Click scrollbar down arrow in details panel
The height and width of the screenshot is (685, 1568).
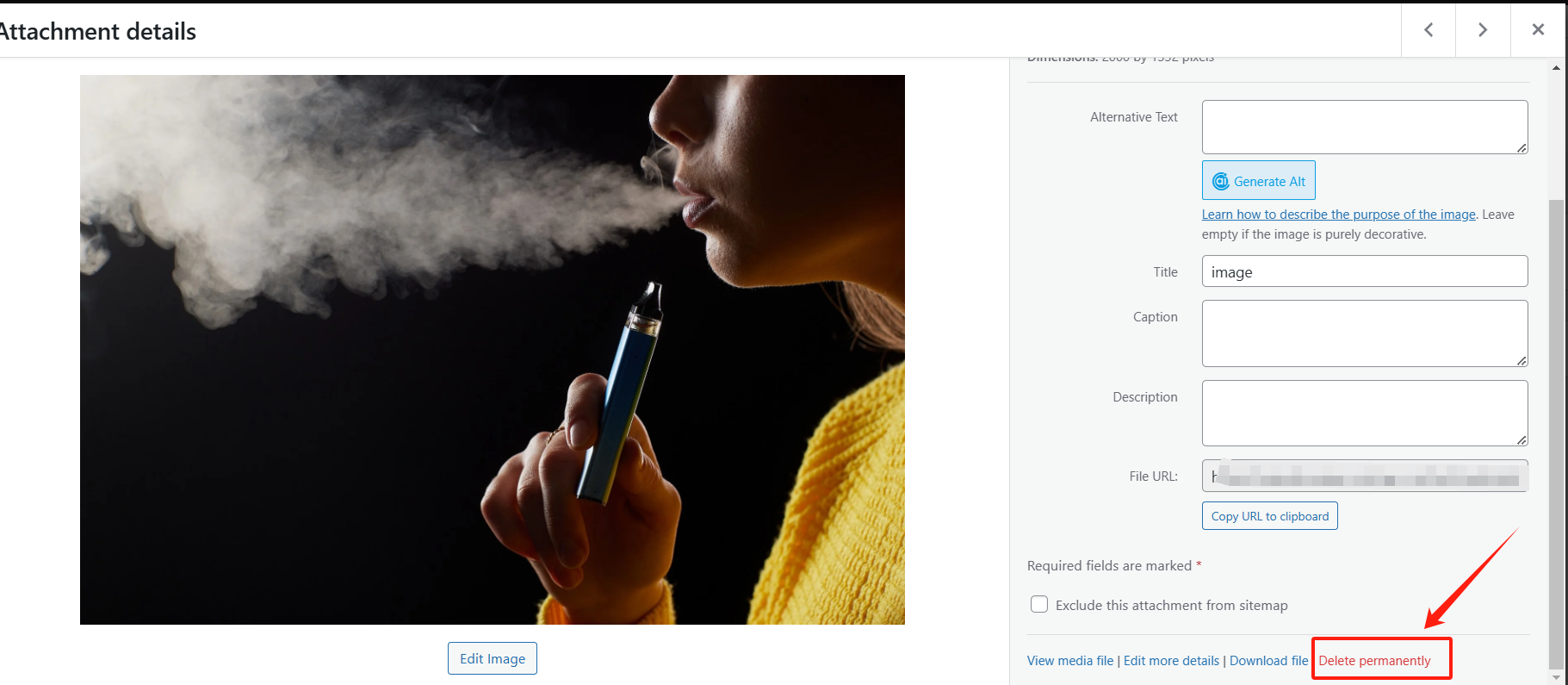pyautogui.click(x=1556, y=677)
